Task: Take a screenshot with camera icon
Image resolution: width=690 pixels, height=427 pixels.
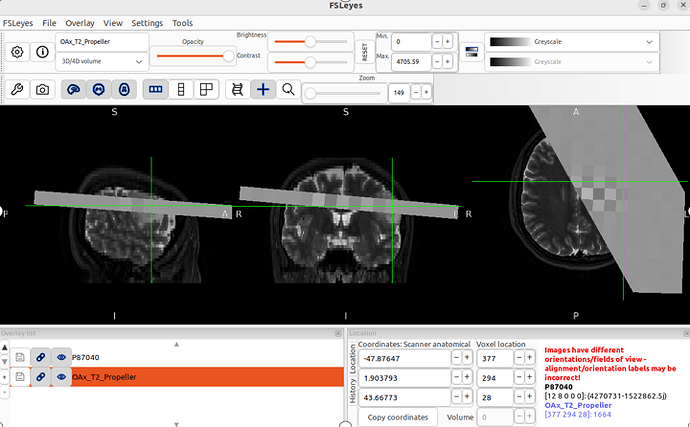Action: point(42,90)
